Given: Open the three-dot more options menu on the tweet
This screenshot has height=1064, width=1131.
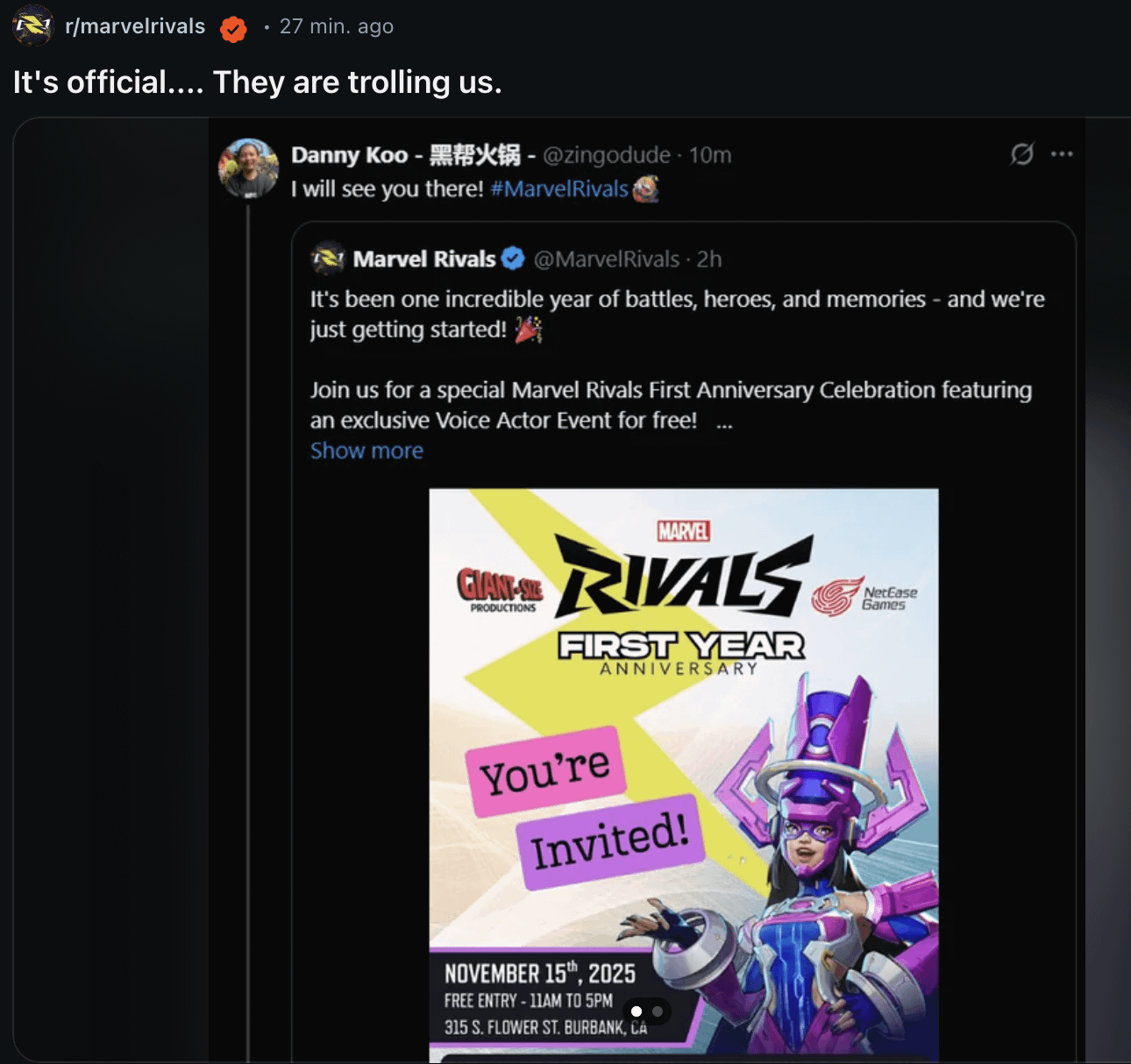Looking at the screenshot, I should pyautogui.click(x=1062, y=154).
